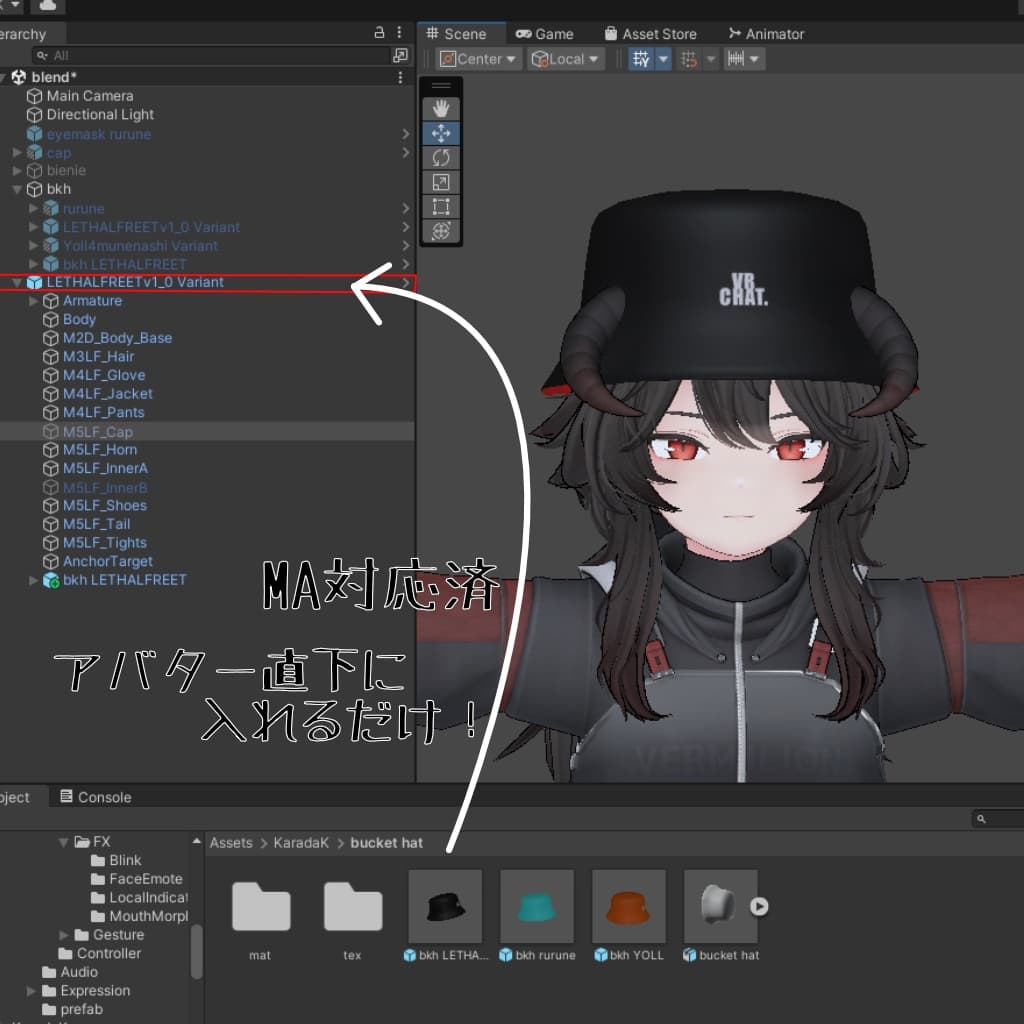Select the combined Transform tool
The width and height of the screenshot is (1024, 1024).
point(441,231)
